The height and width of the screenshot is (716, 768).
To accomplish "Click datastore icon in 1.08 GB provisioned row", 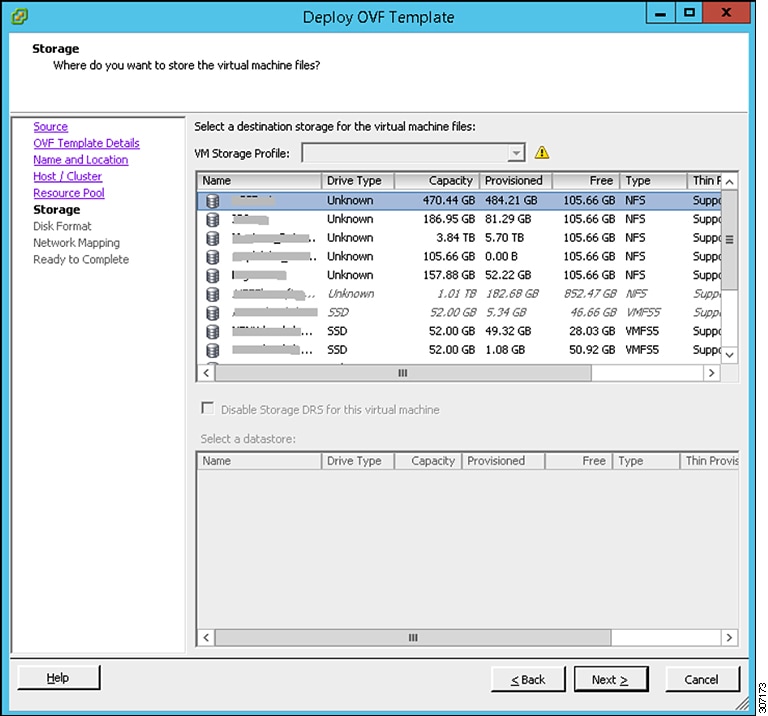I will click(213, 350).
